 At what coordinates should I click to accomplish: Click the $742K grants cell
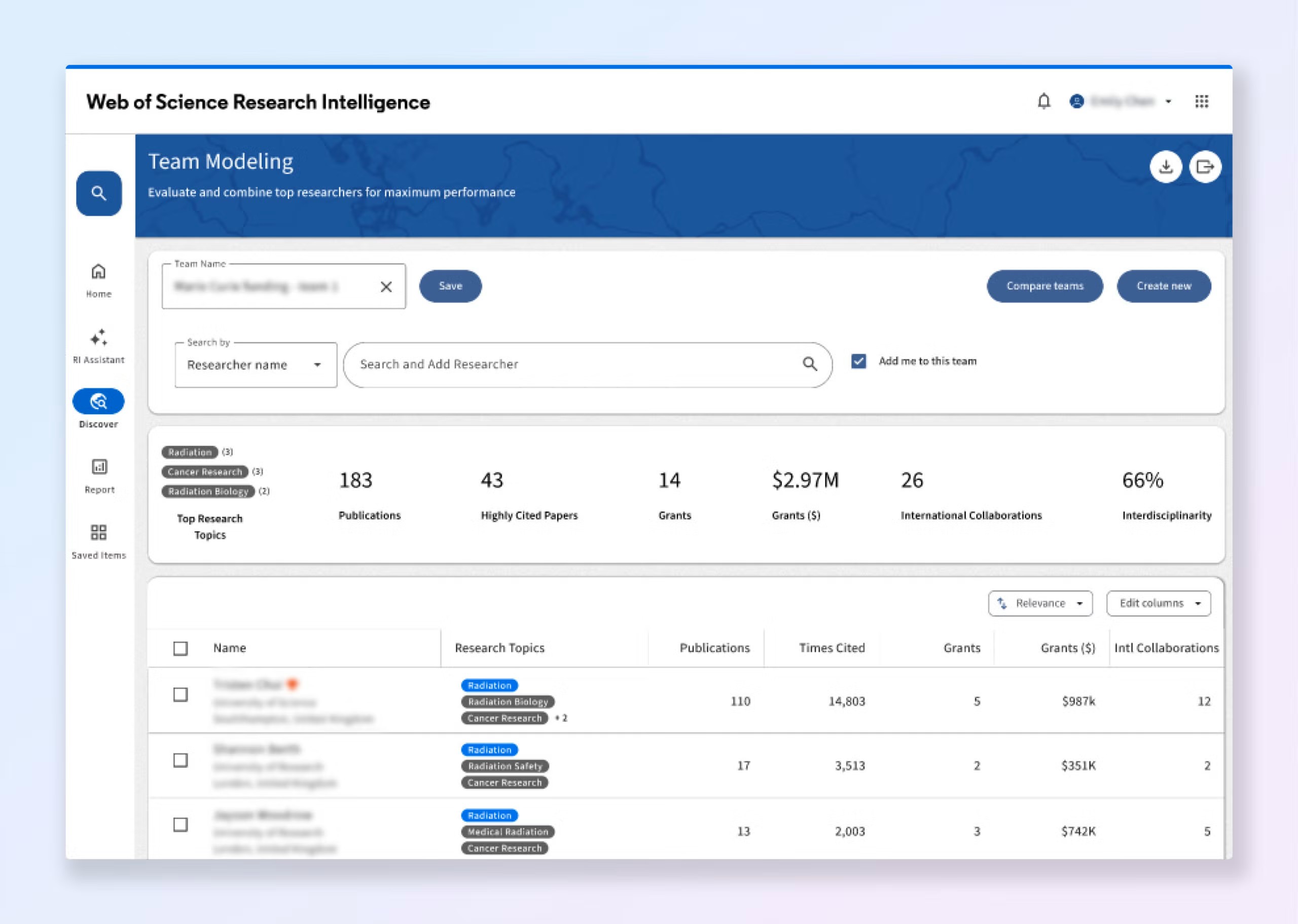[x=1078, y=831]
